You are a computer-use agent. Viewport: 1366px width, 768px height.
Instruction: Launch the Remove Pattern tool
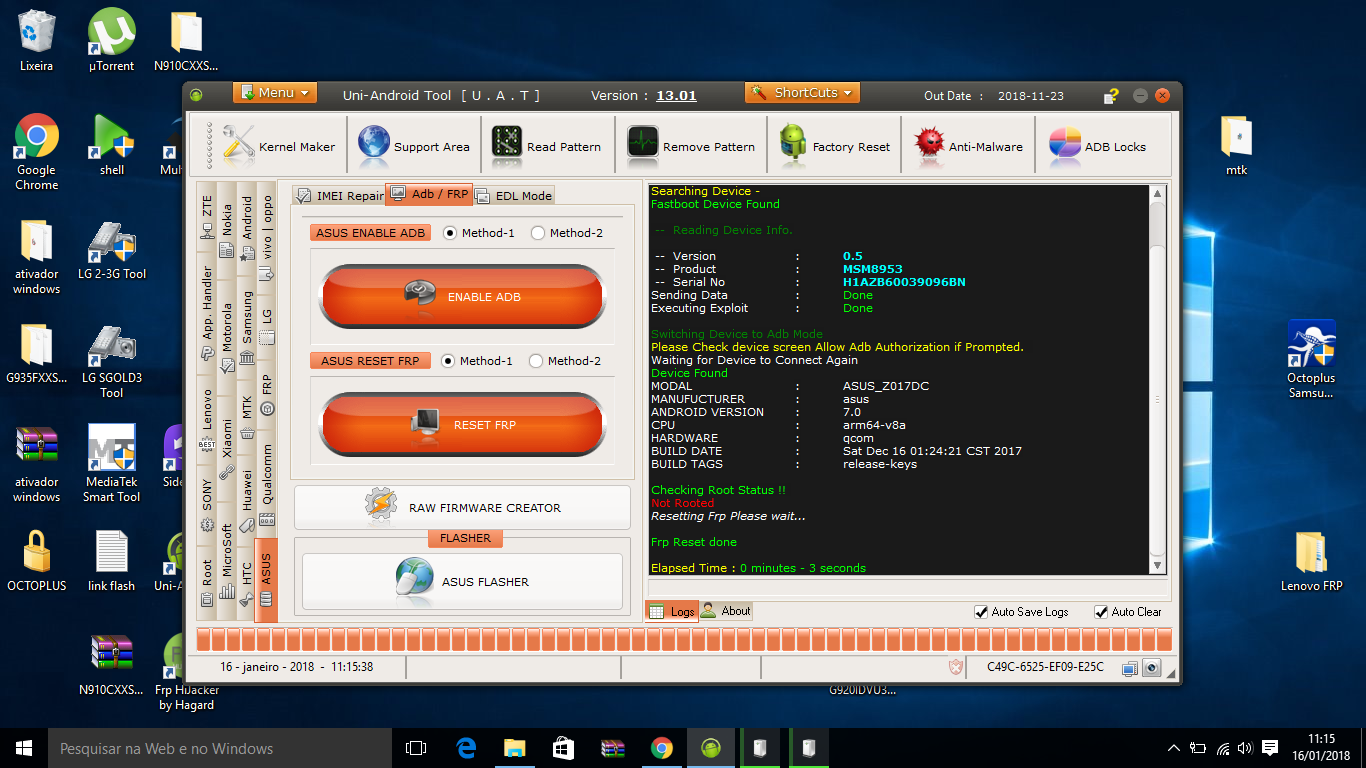[x=691, y=146]
